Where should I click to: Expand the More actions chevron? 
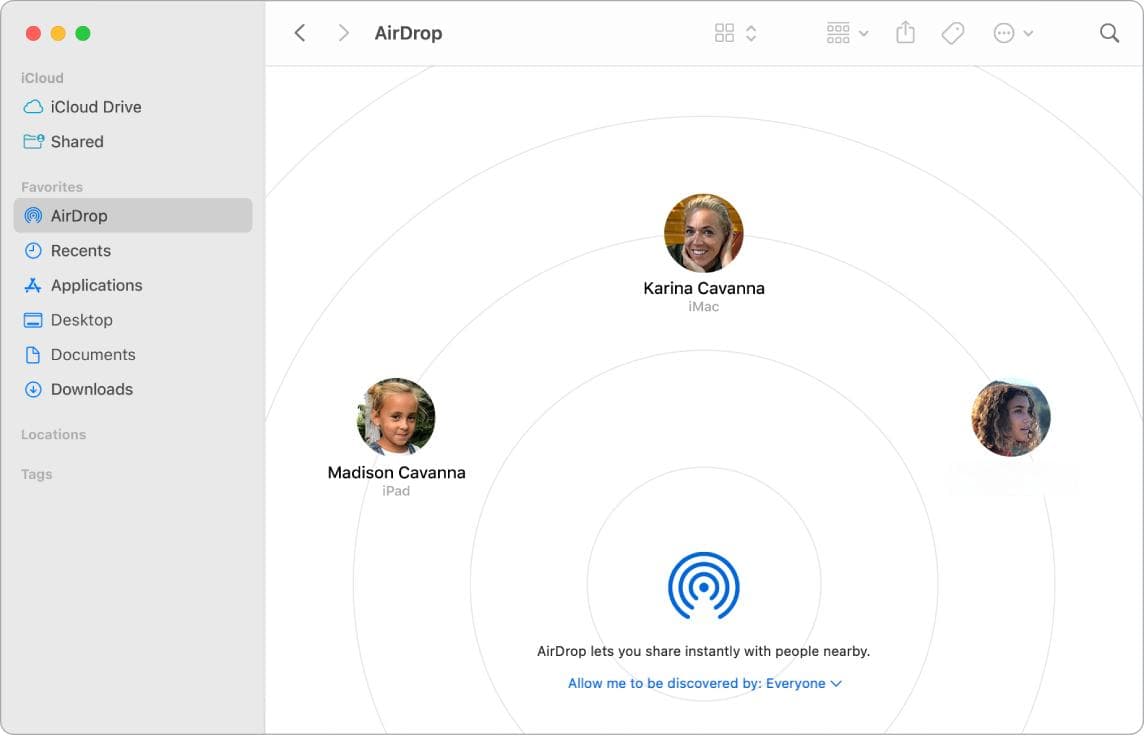pyautogui.click(x=1029, y=33)
